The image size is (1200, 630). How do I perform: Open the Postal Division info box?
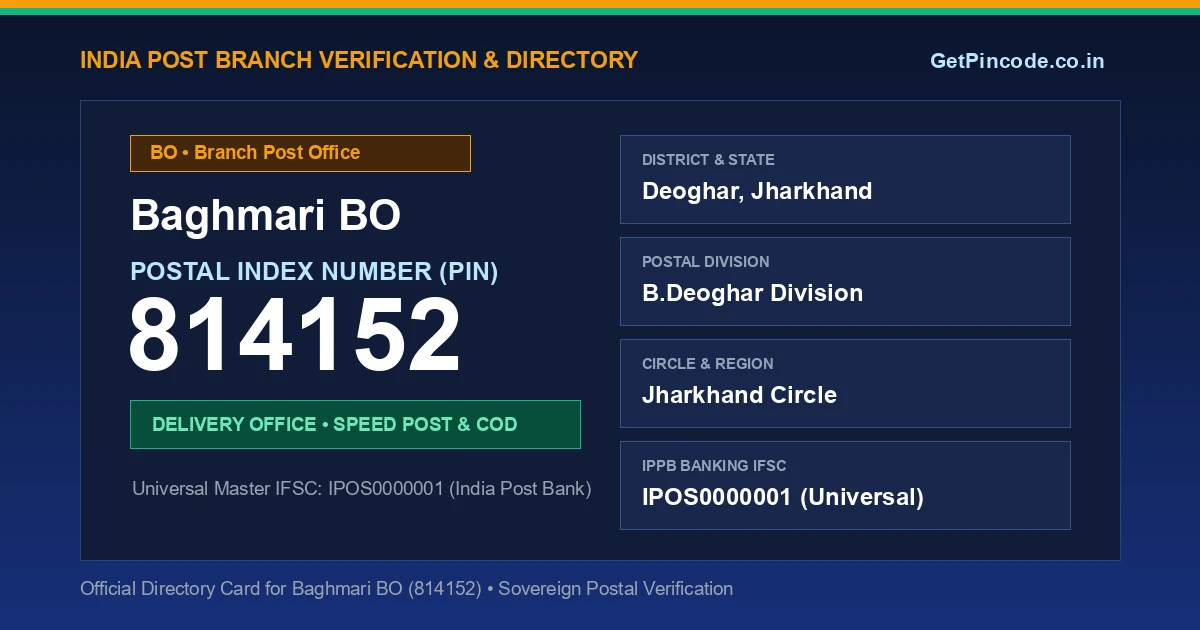(845, 281)
